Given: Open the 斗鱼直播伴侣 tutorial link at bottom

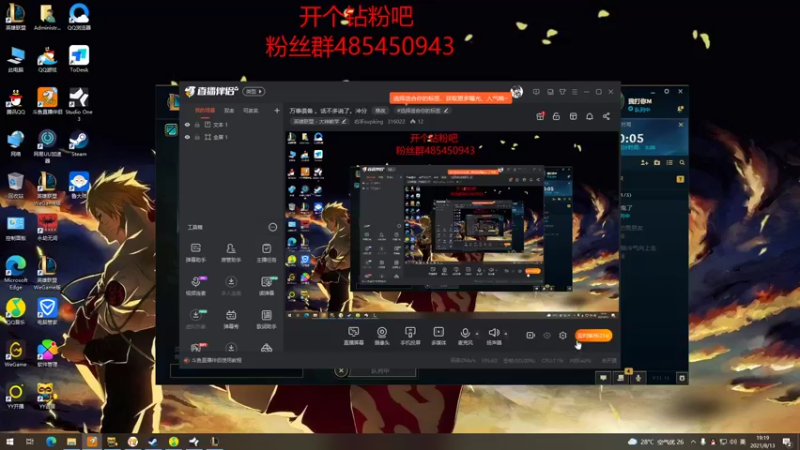Looking at the screenshot, I should [216, 360].
